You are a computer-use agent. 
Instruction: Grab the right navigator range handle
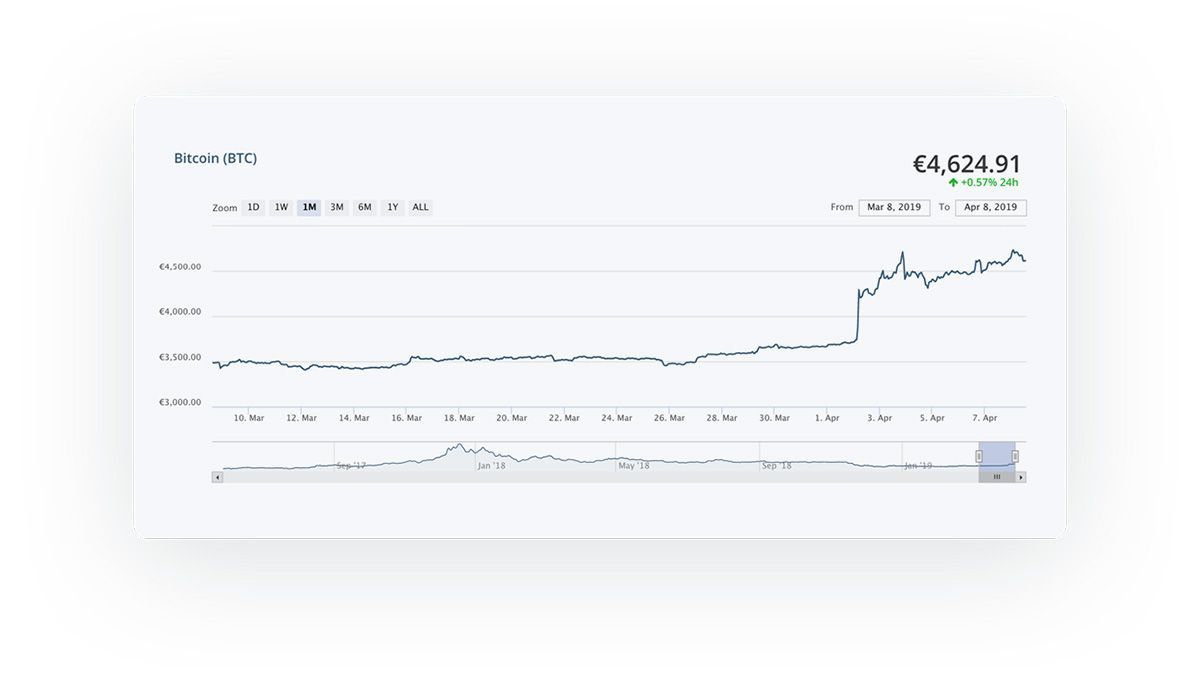(x=1015, y=456)
